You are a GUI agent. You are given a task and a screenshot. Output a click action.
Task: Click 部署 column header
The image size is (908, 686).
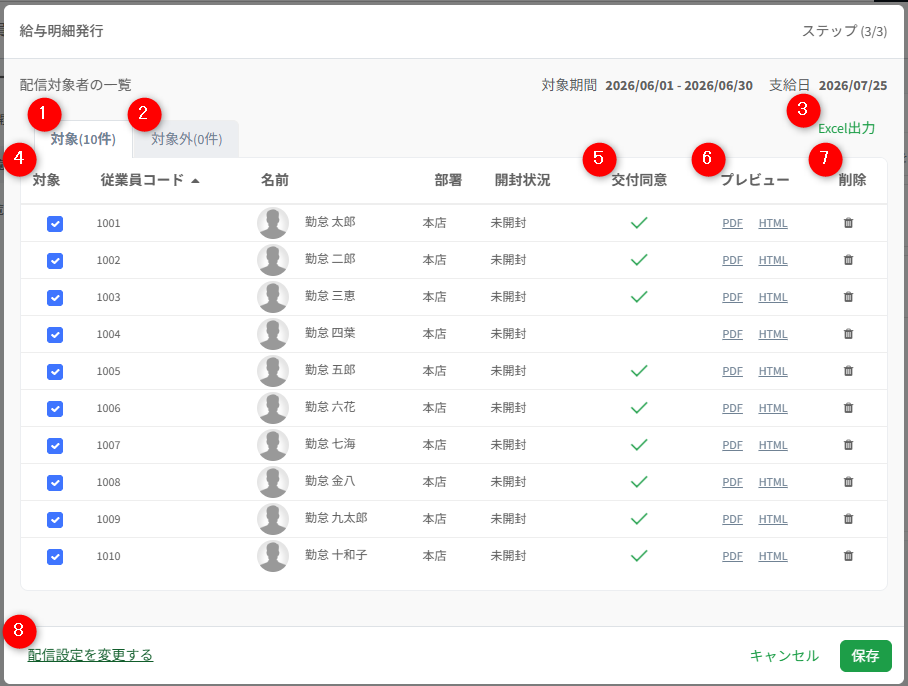pos(448,180)
